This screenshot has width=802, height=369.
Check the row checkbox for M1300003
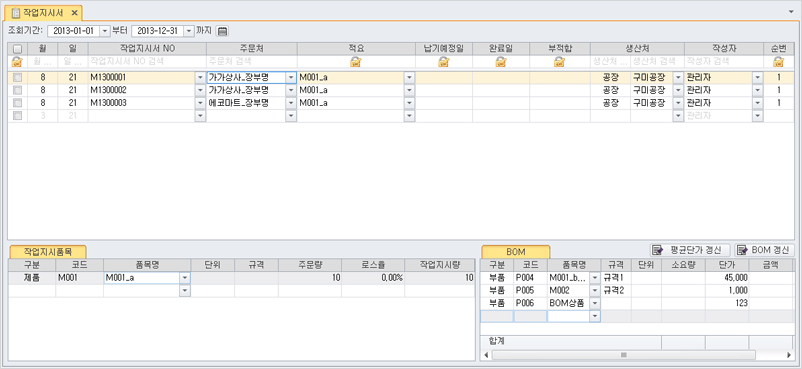click(17, 103)
